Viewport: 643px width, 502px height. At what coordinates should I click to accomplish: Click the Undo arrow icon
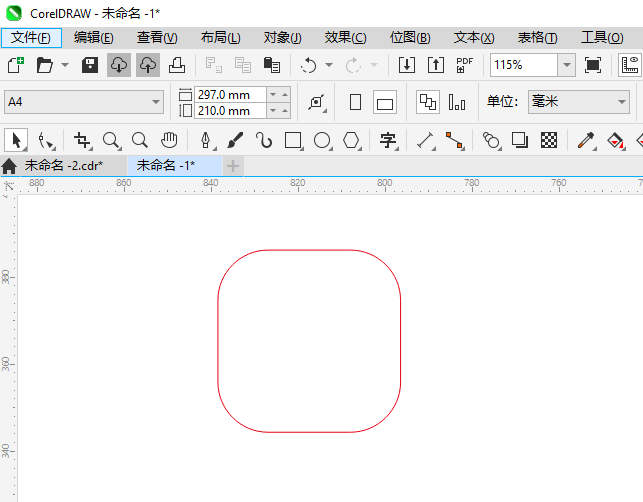tap(308, 65)
